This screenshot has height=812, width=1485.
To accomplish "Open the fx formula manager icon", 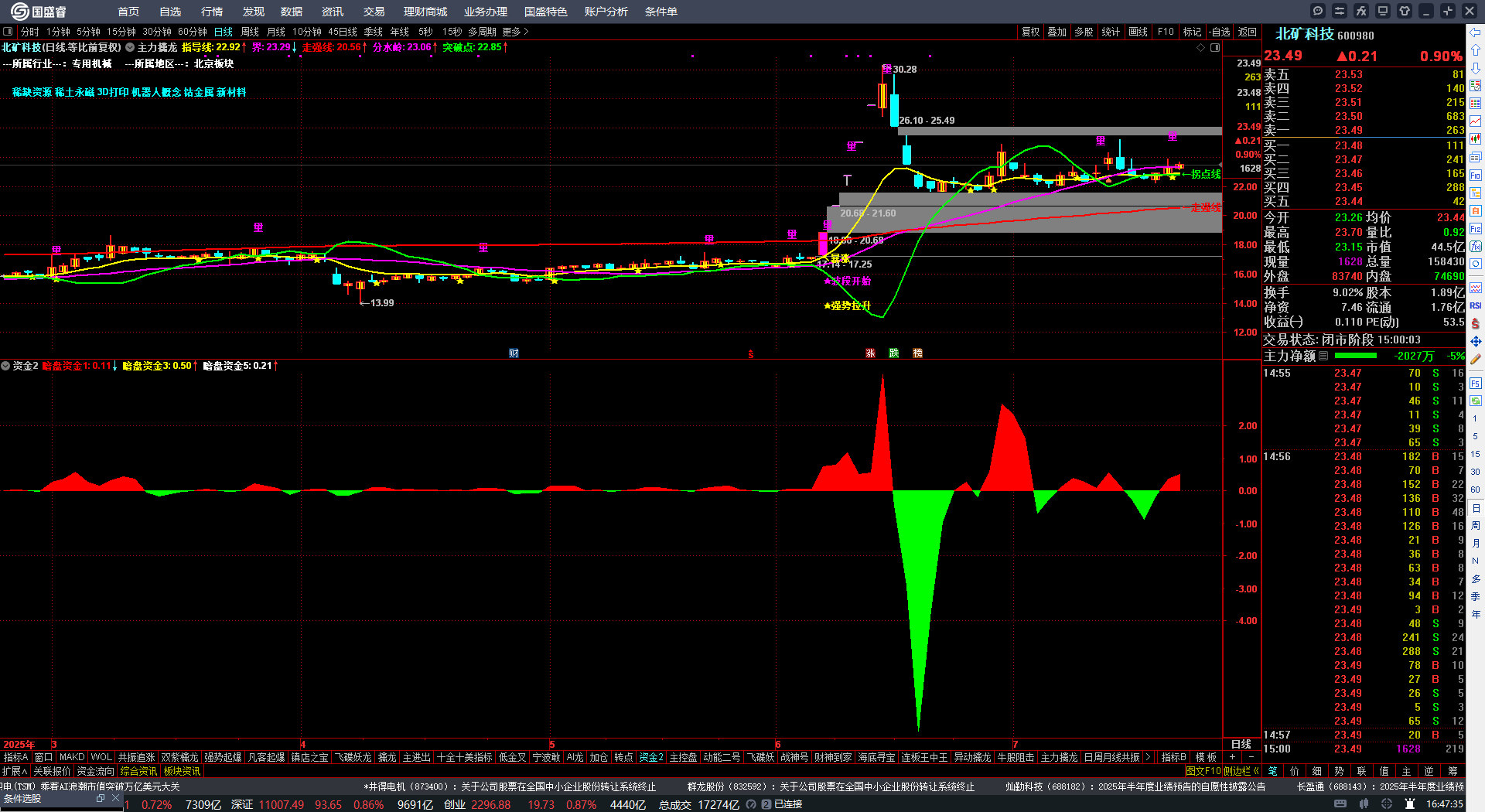I will point(1361,11).
